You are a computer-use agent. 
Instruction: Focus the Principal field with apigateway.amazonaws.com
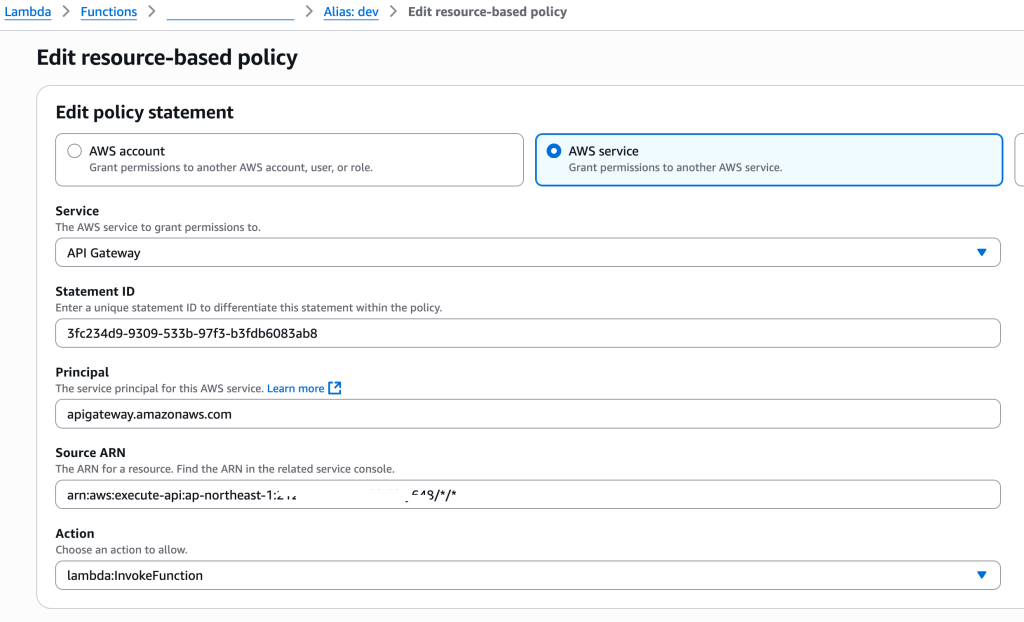pyautogui.click(x=527, y=414)
